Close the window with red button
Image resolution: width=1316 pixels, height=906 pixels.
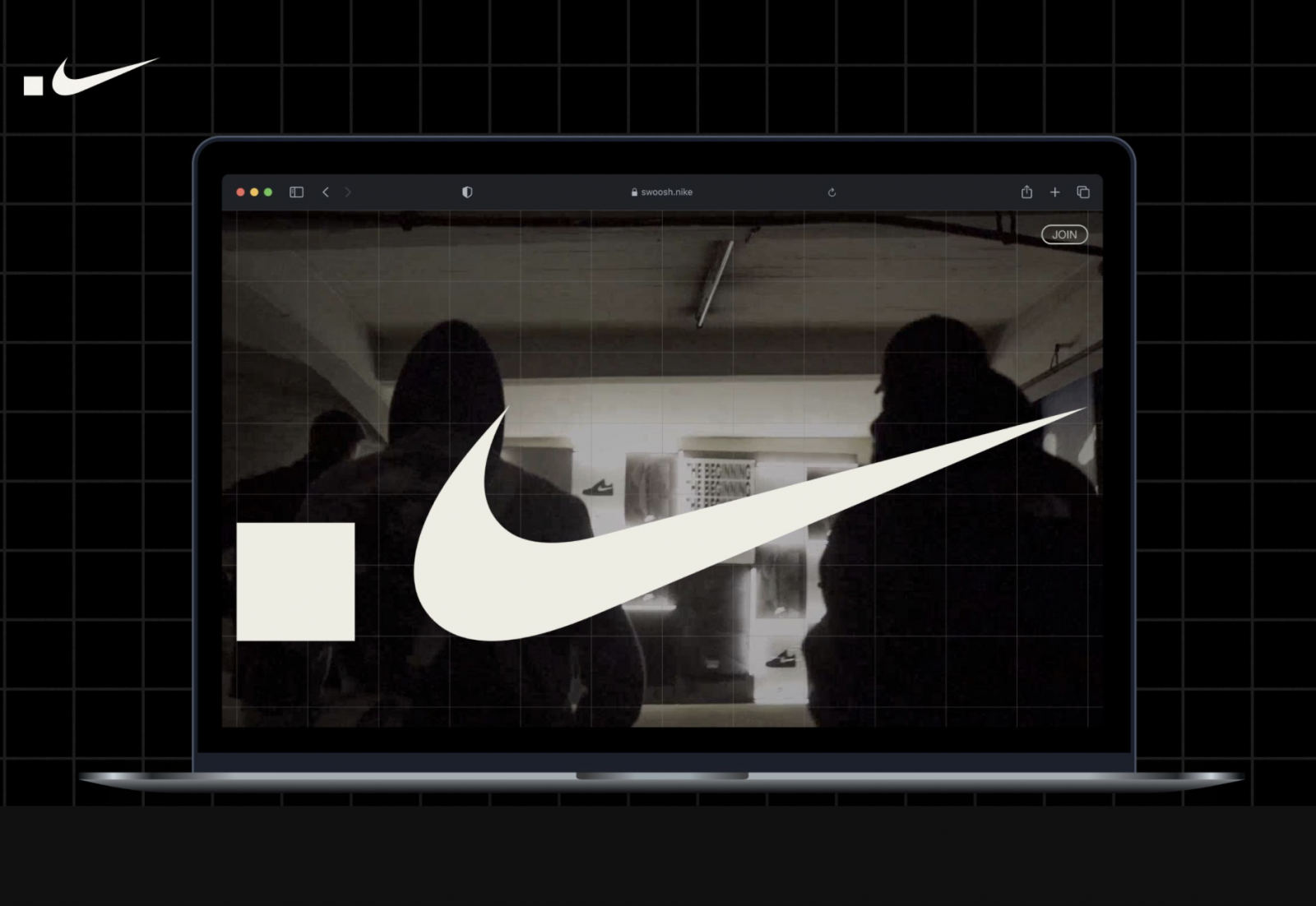tap(240, 192)
